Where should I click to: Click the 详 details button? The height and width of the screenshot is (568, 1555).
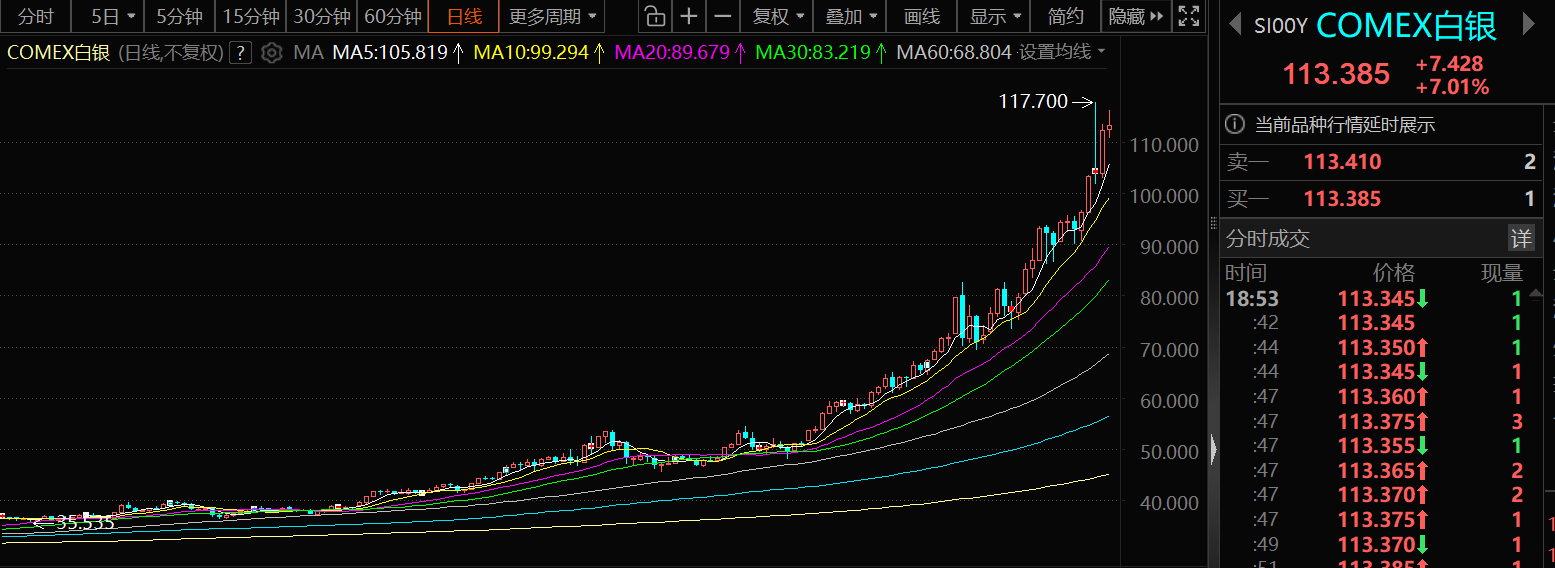(x=1520, y=238)
